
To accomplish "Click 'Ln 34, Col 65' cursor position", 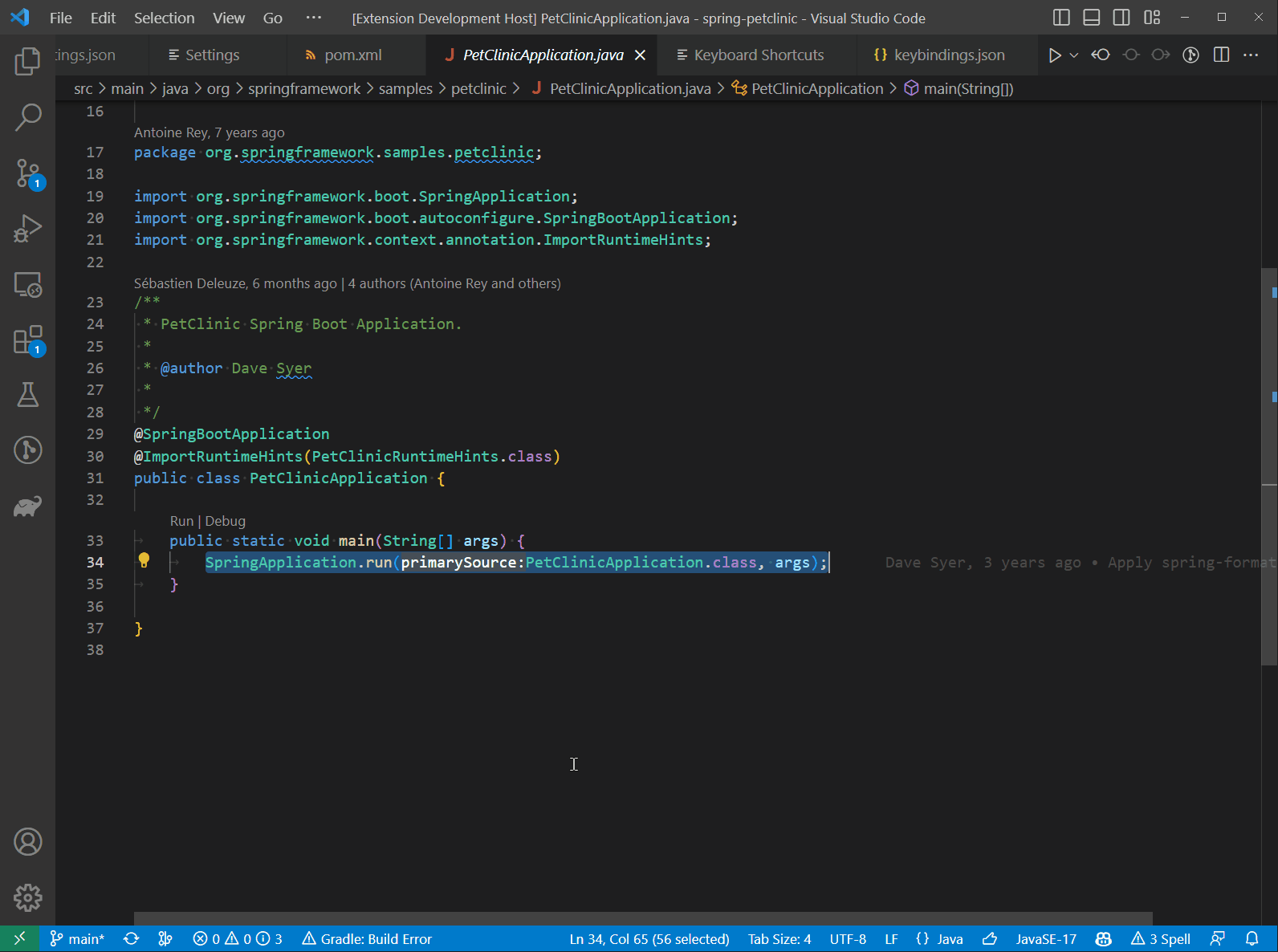I will (649, 938).
